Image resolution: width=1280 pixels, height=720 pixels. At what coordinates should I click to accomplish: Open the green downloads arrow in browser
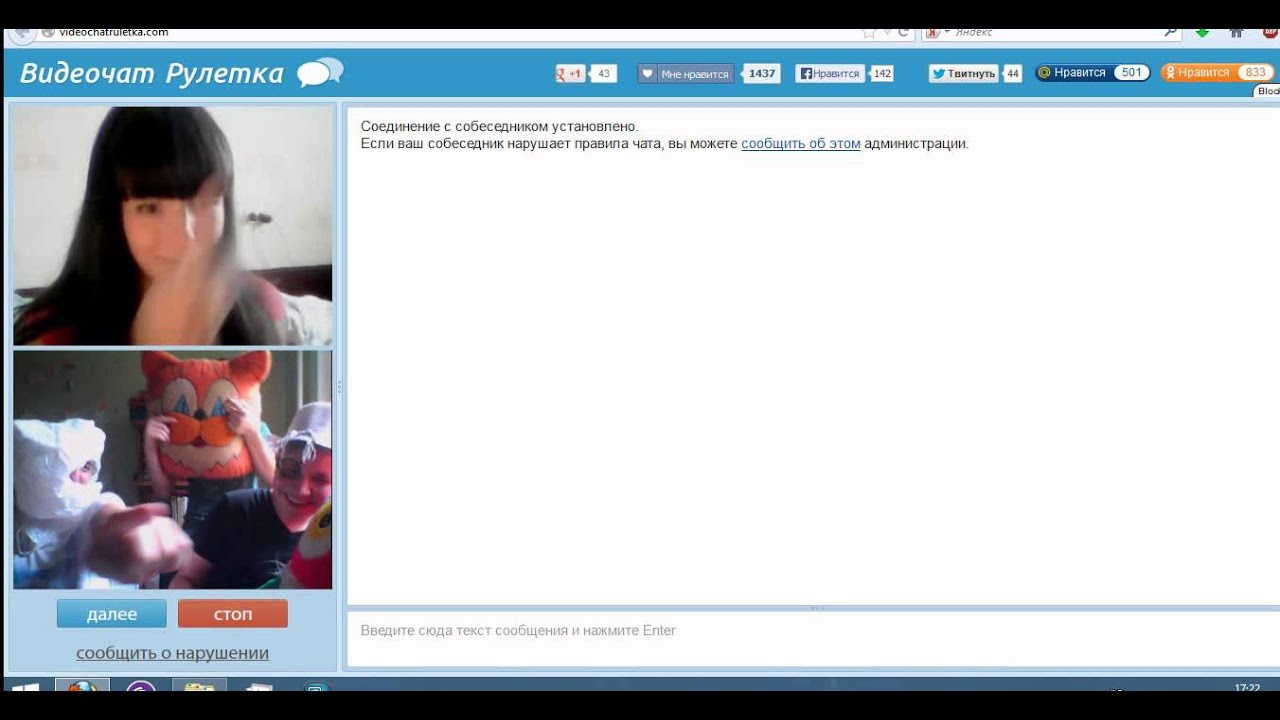[1203, 32]
